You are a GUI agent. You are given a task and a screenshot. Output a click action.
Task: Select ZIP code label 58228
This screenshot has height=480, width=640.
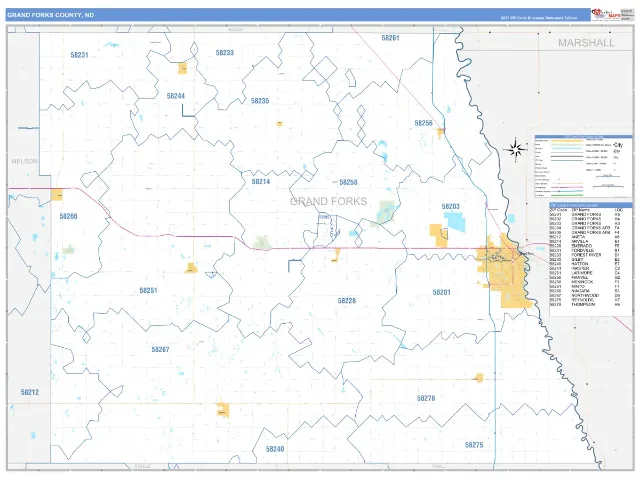347,301
